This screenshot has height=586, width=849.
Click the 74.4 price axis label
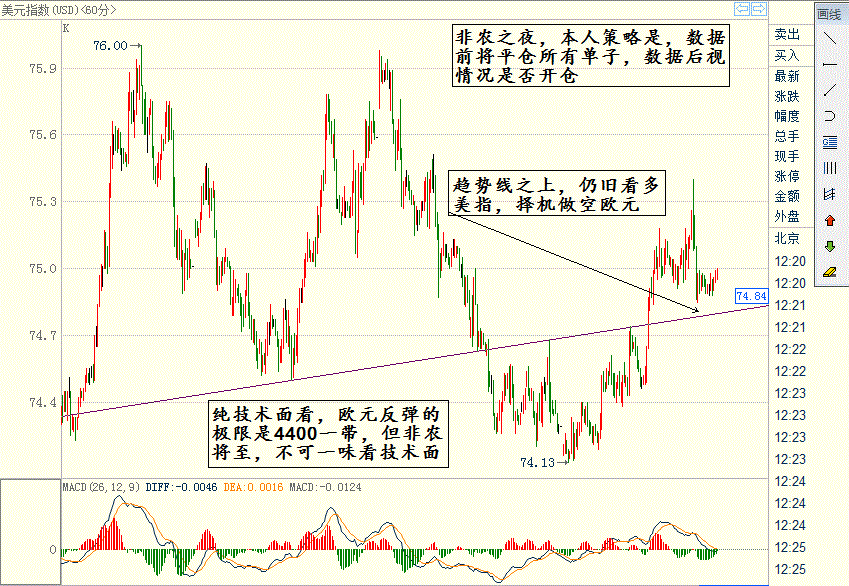click(x=43, y=402)
